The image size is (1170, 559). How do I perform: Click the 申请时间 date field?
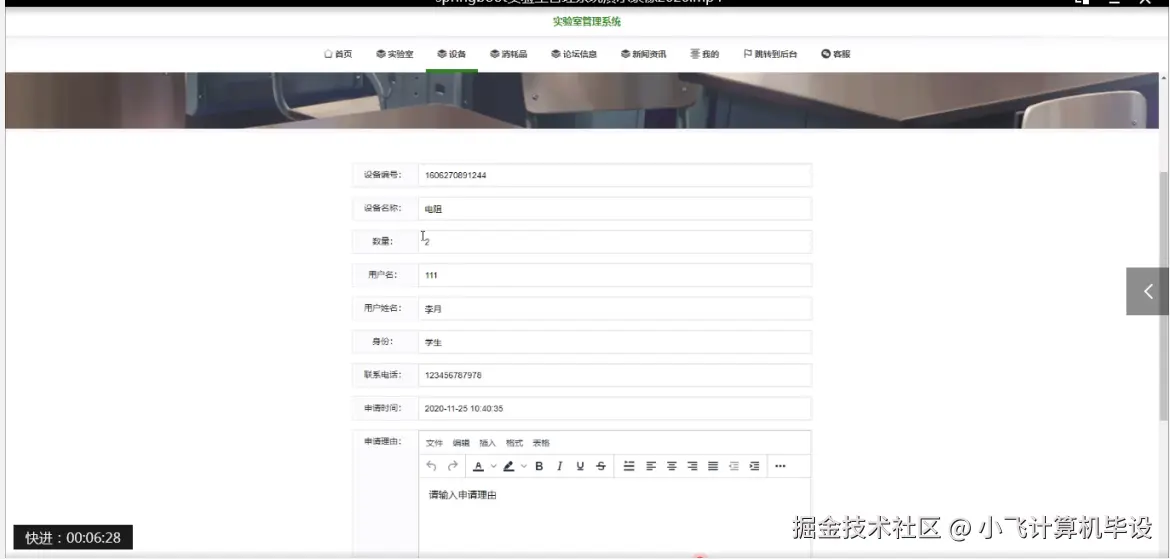(x=615, y=408)
